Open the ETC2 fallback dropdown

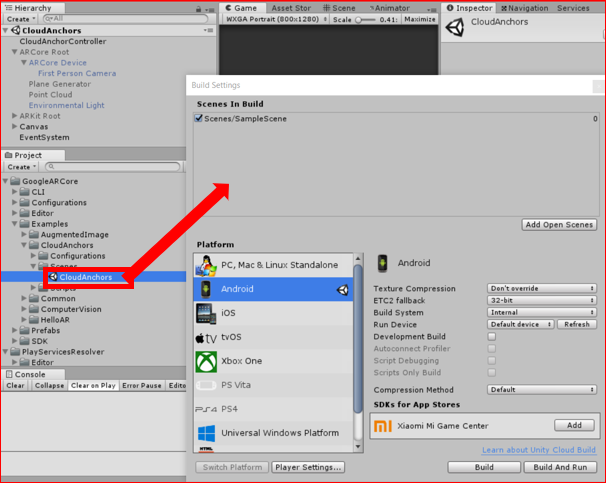click(542, 300)
